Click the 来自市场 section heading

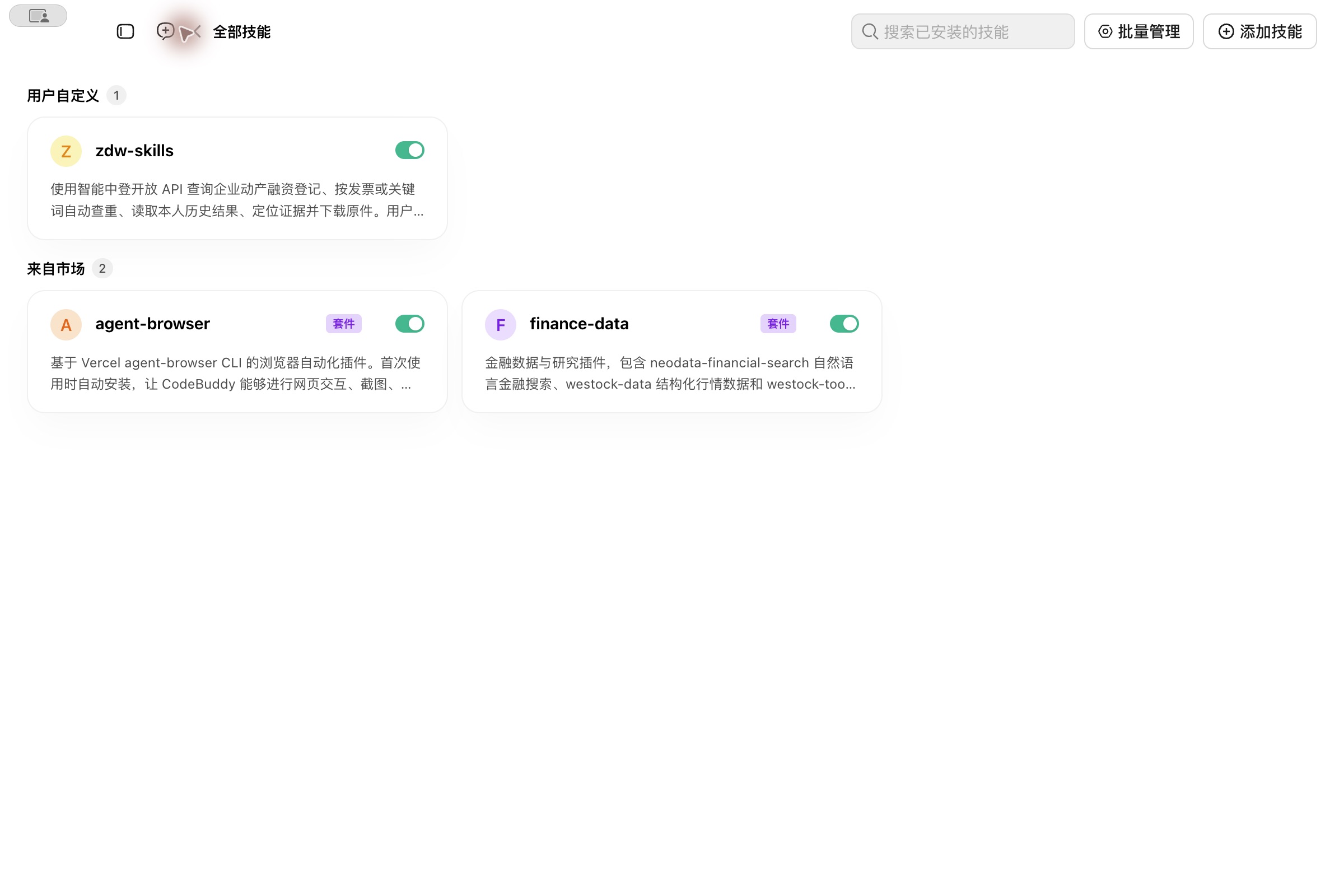[55, 269]
